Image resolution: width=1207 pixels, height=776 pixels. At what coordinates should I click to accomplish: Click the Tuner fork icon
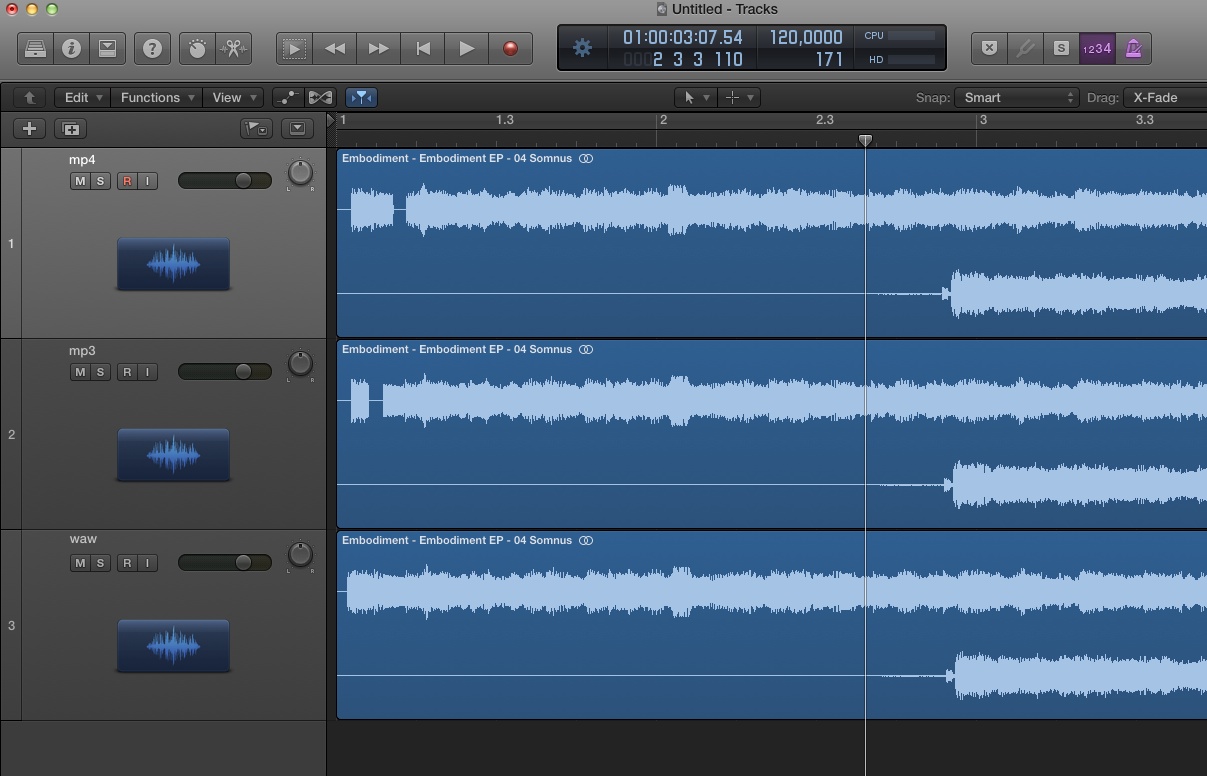click(x=1025, y=48)
